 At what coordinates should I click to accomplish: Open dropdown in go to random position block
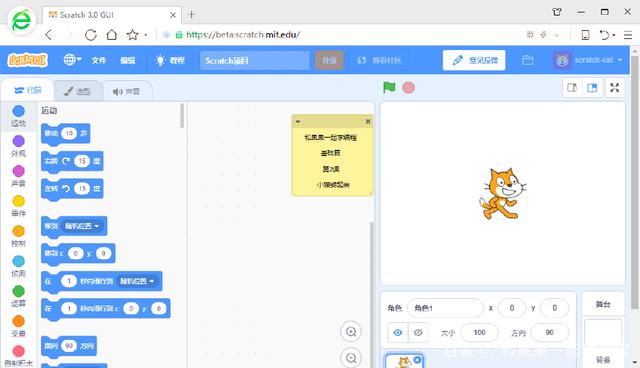pos(82,226)
